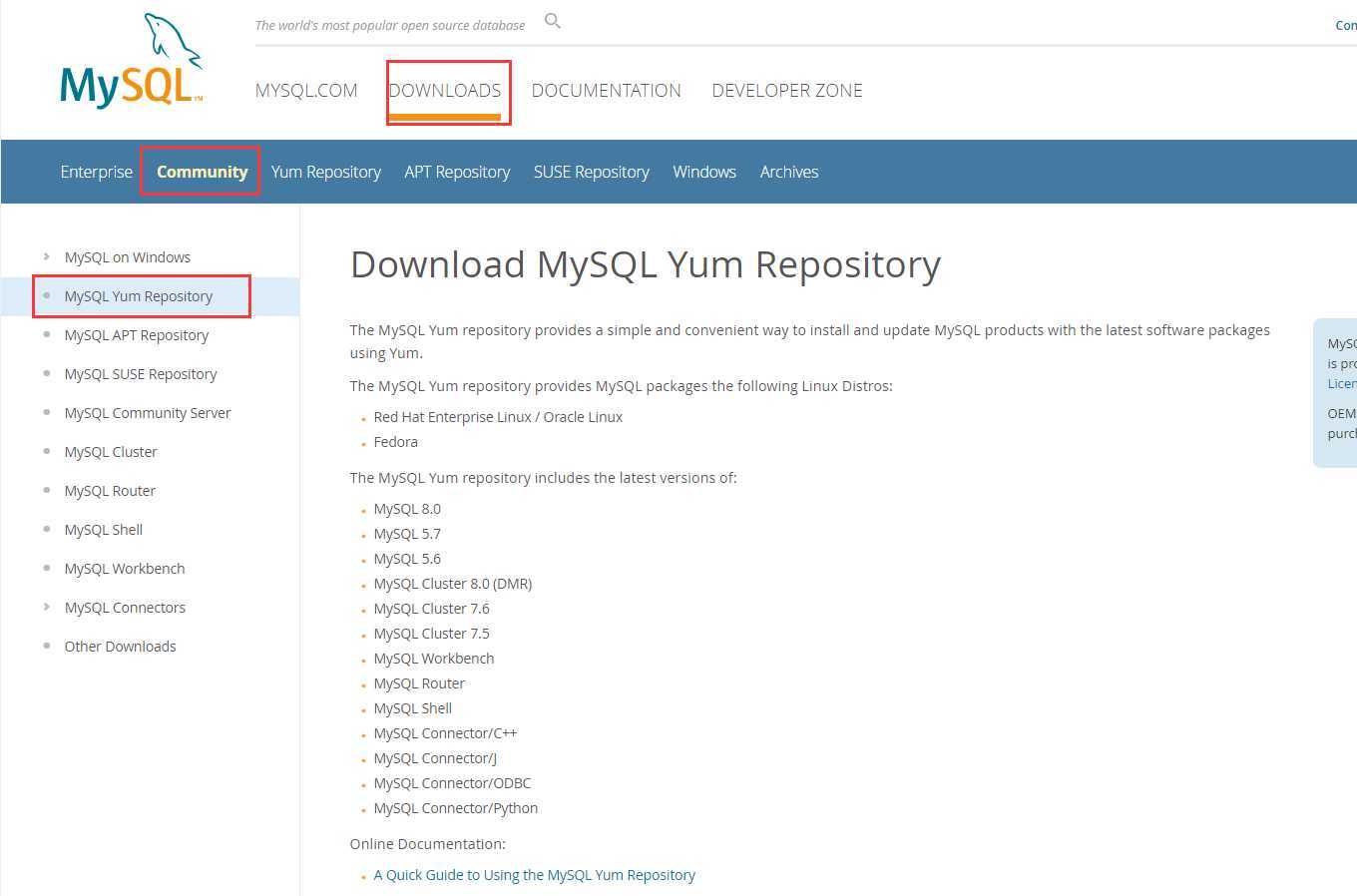Expand arrow beside MySQL on Windows
Viewport: 1357px width, 896px height.
pos(46,256)
